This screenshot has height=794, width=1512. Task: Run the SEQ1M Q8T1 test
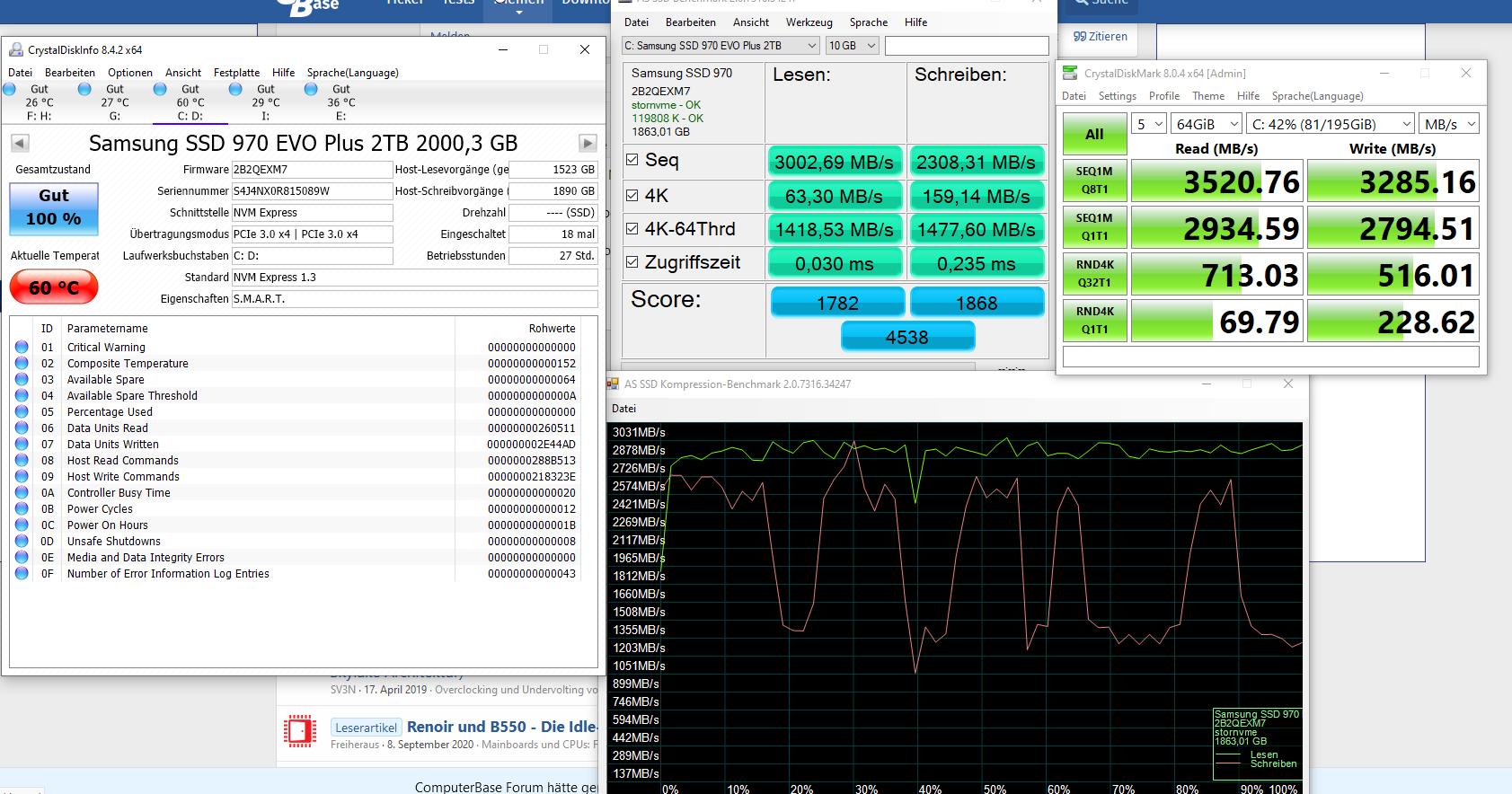pyautogui.click(x=1094, y=181)
